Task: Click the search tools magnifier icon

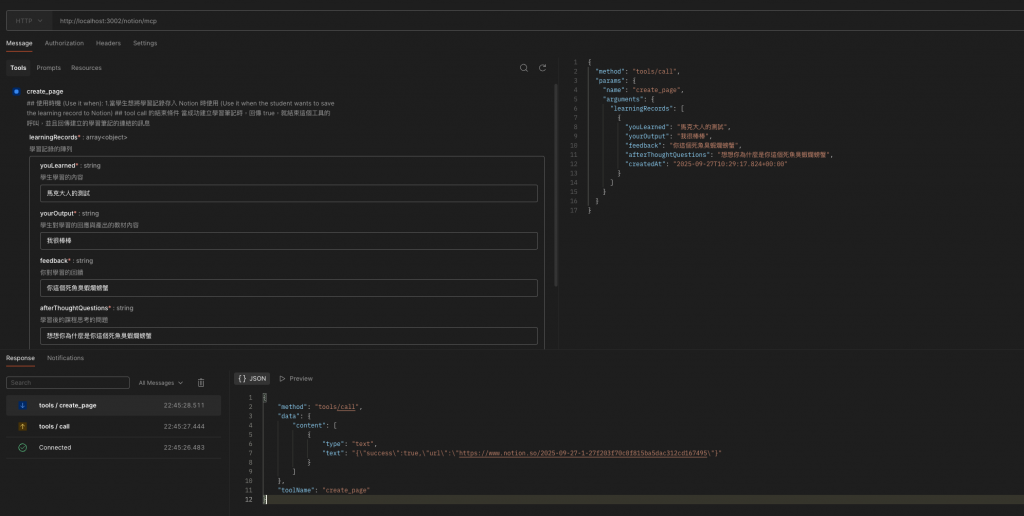Action: point(524,68)
